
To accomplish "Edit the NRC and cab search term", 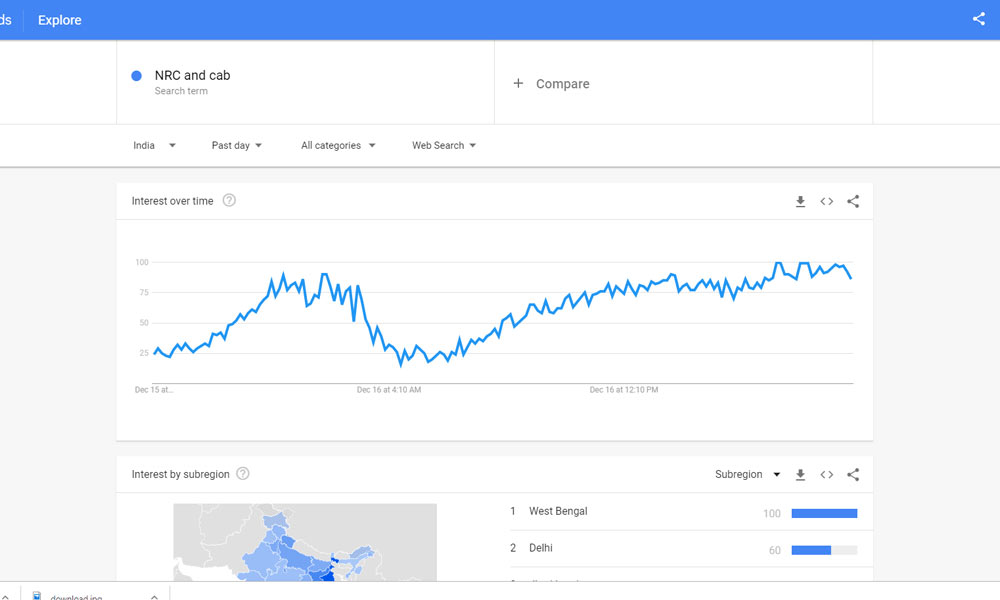I will coord(192,75).
